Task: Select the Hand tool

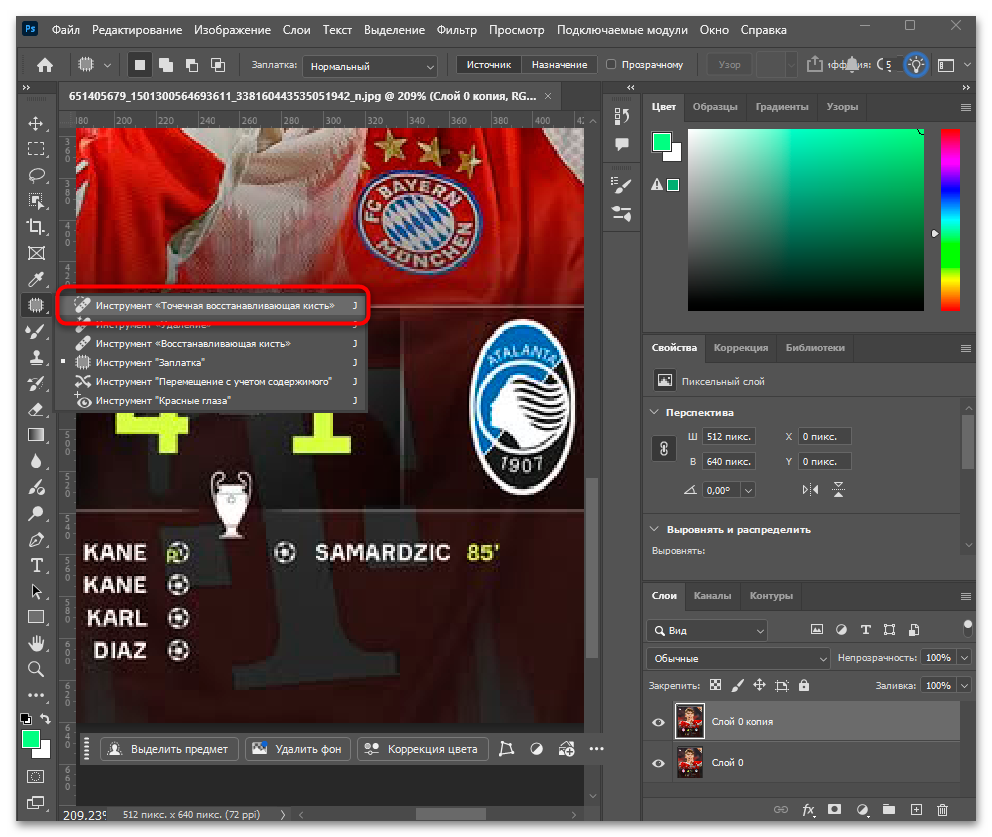Action: click(36, 643)
